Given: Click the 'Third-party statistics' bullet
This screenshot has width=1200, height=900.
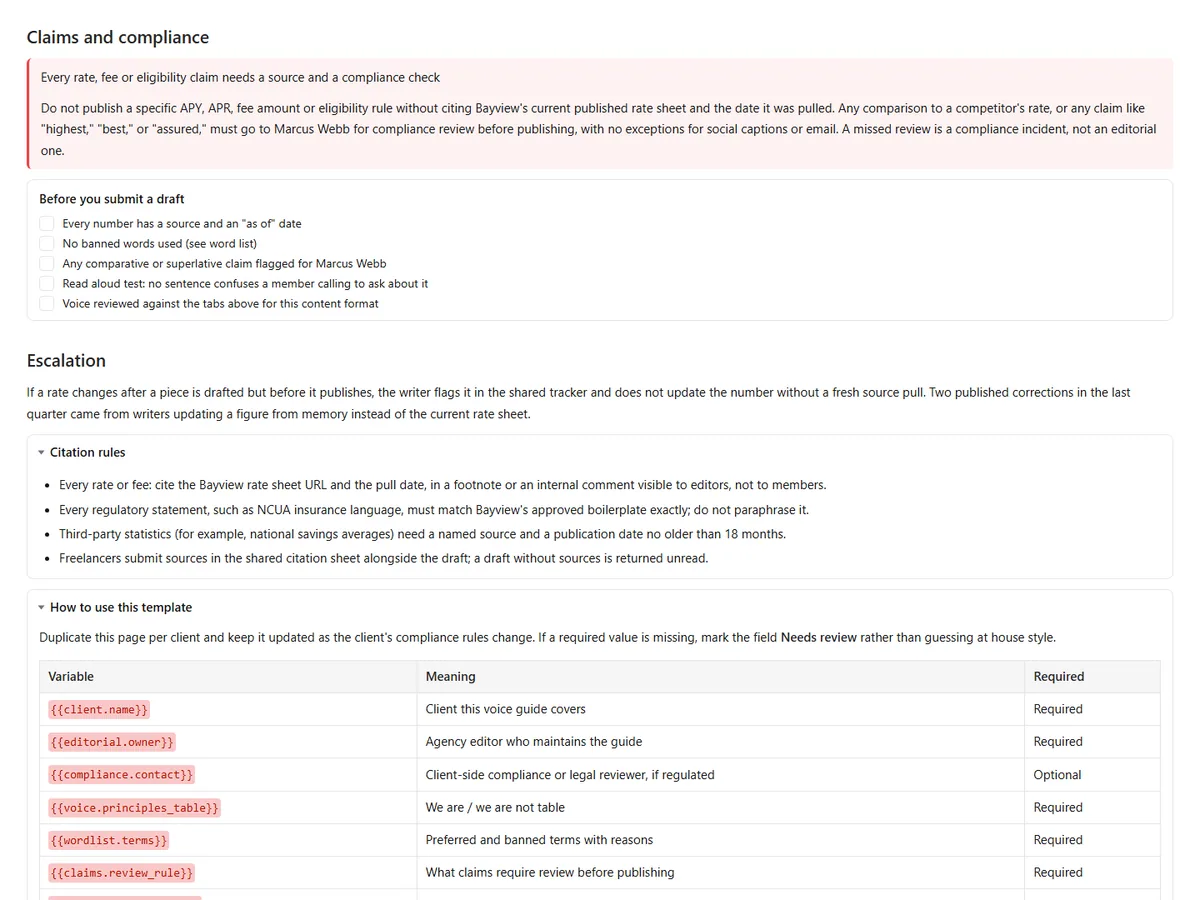Looking at the screenshot, I should point(422,534).
